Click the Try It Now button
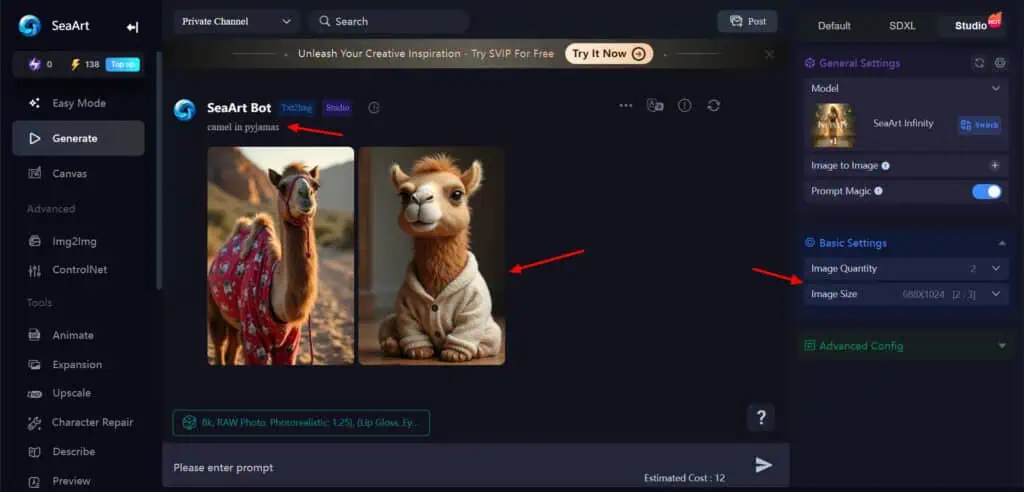This screenshot has width=1024, height=492. (609, 54)
